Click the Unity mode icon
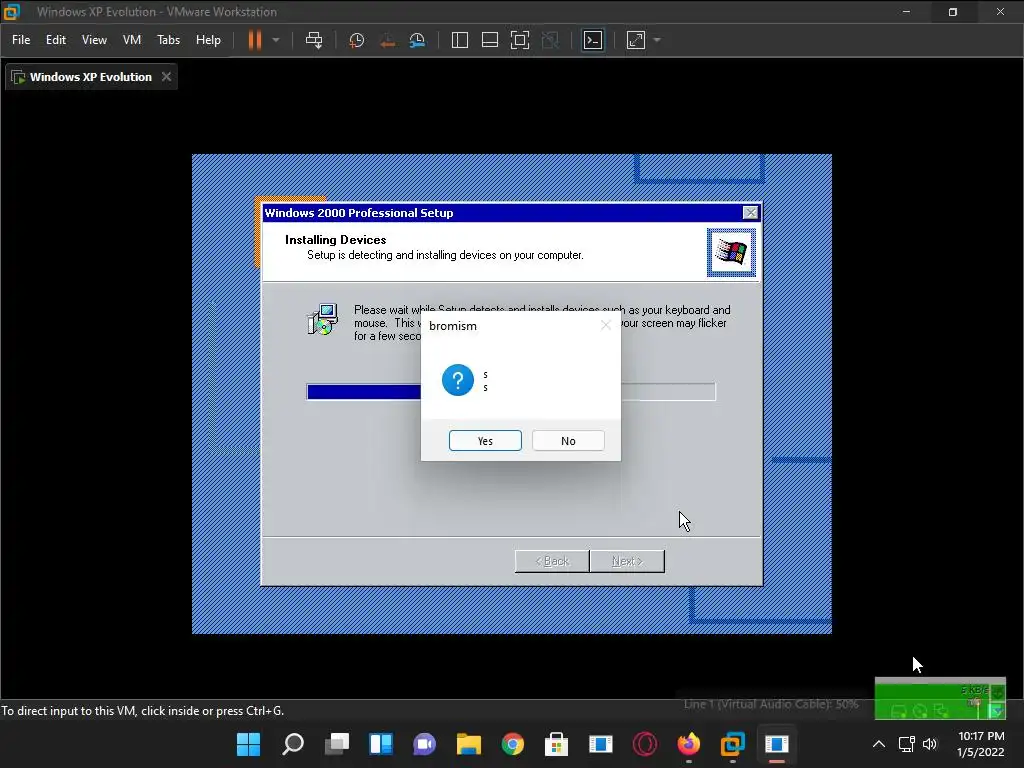This screenshot has height=768, width=1024. [551, 40]
